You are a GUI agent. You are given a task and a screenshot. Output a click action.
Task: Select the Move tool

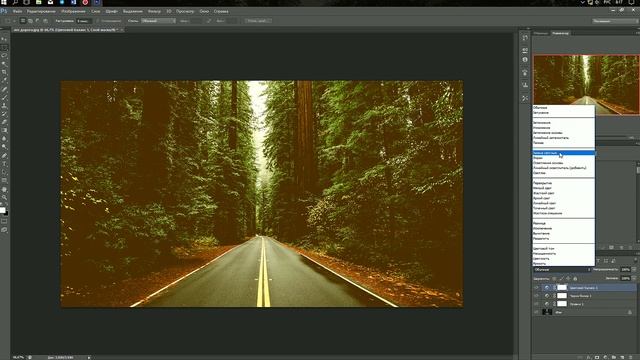4,39
